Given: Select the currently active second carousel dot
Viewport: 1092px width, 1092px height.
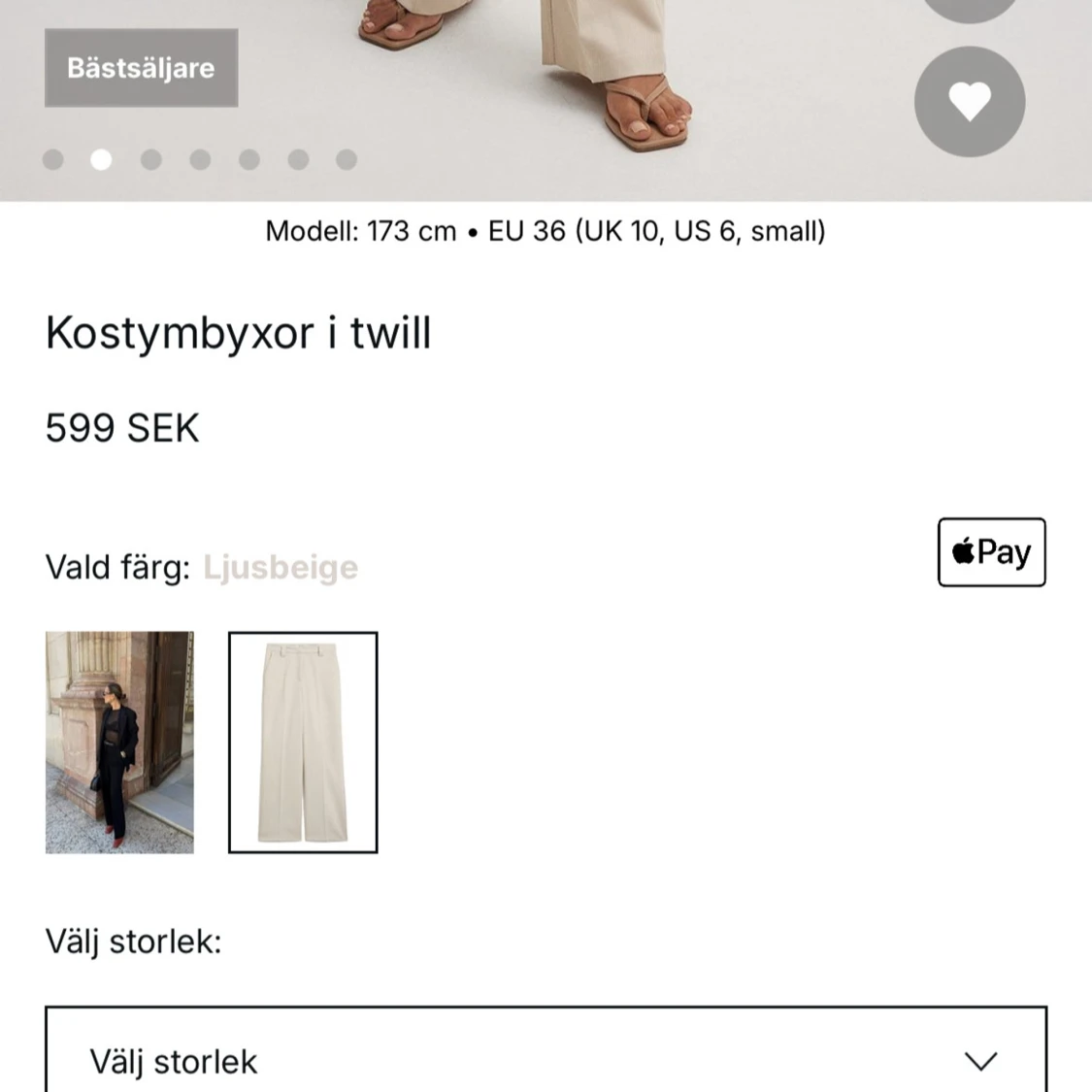Looking at the screenshot, I should (101, 159).
